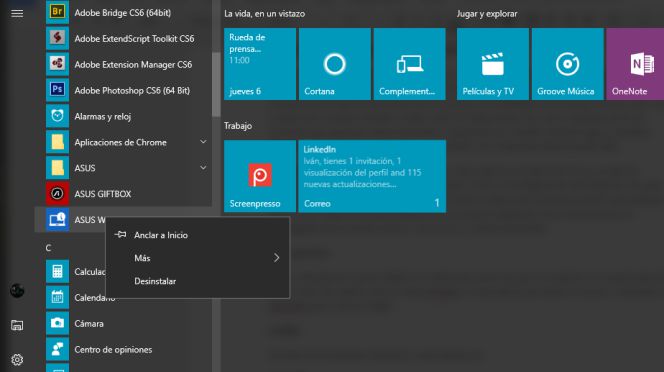Open the Settings gear in left sidebar
This screenshot has height=372, width=664.
17,360
